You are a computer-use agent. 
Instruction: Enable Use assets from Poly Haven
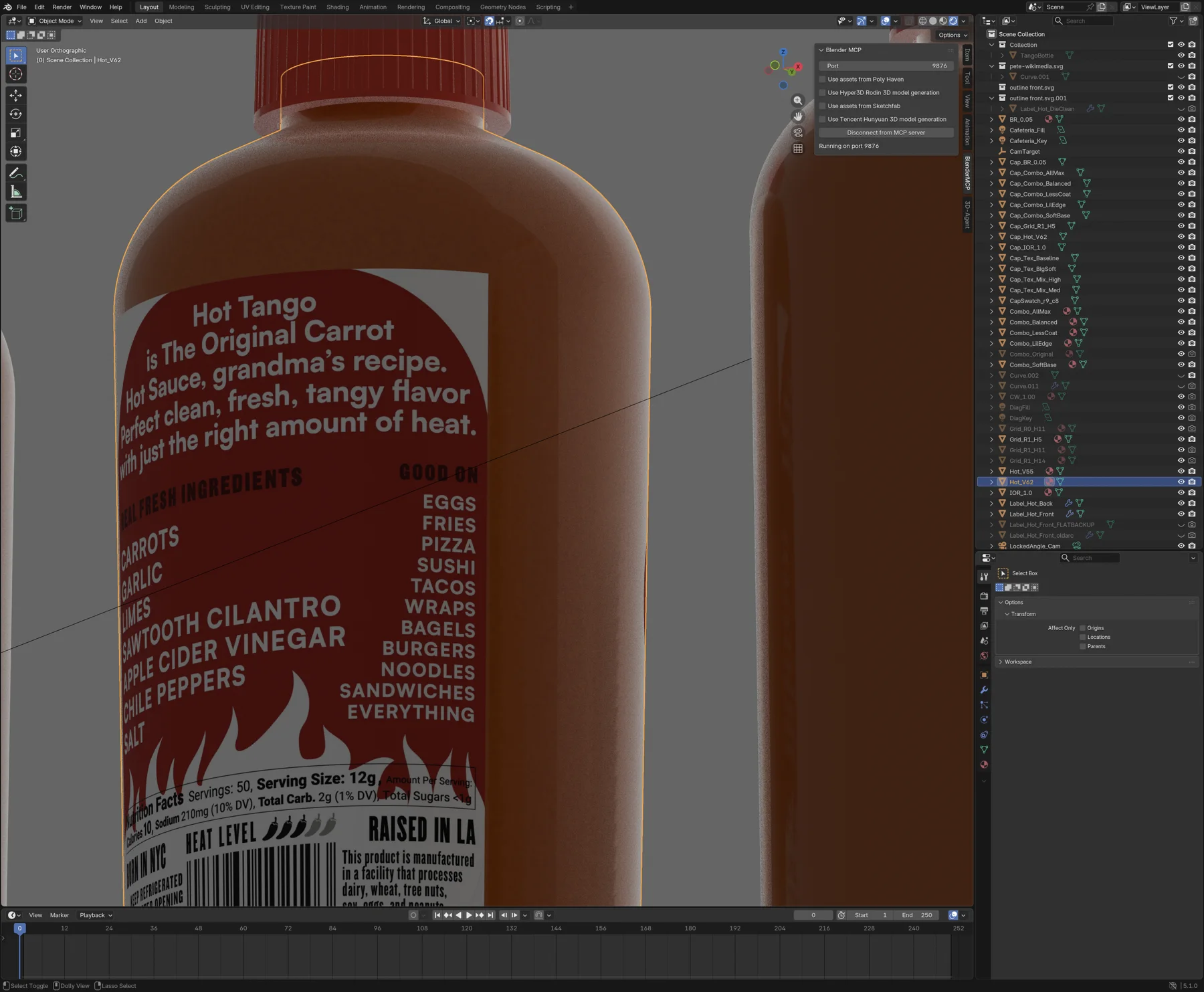(x=823, y=80)
